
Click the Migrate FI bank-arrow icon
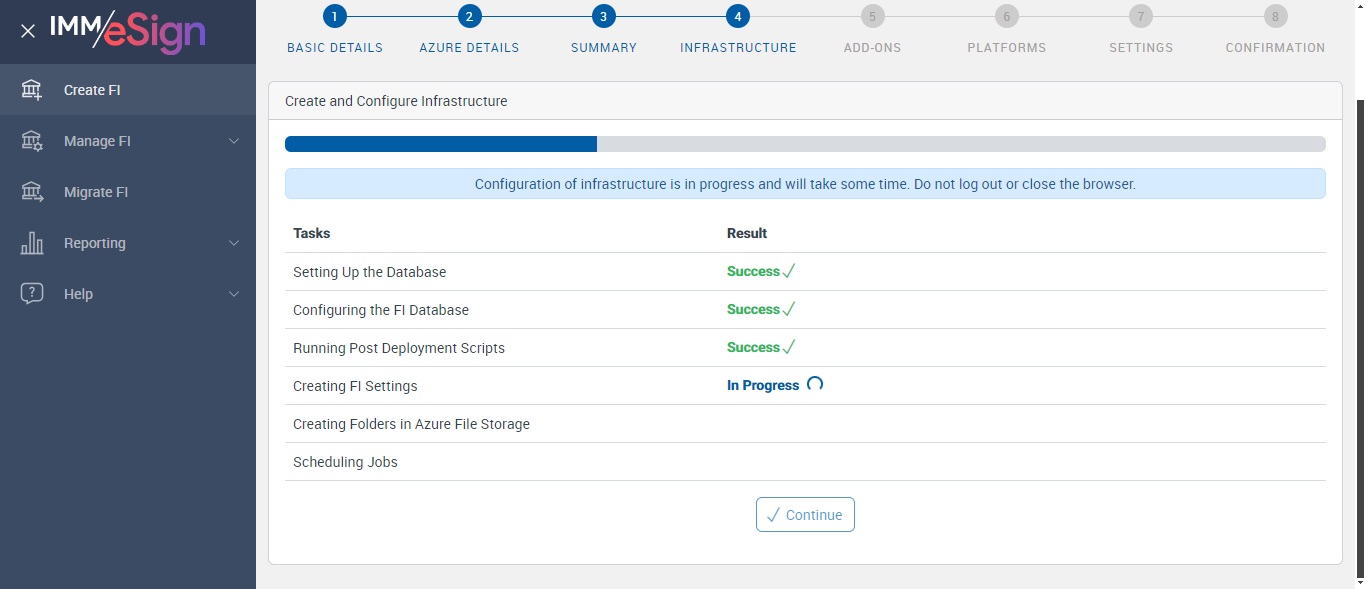point(32,192)
